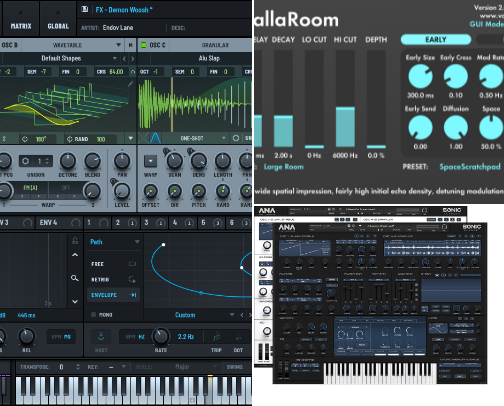Viewport: 504px width, 406px height.
Task: Open the SCALE Major dropdown
Action: [183, 367]
